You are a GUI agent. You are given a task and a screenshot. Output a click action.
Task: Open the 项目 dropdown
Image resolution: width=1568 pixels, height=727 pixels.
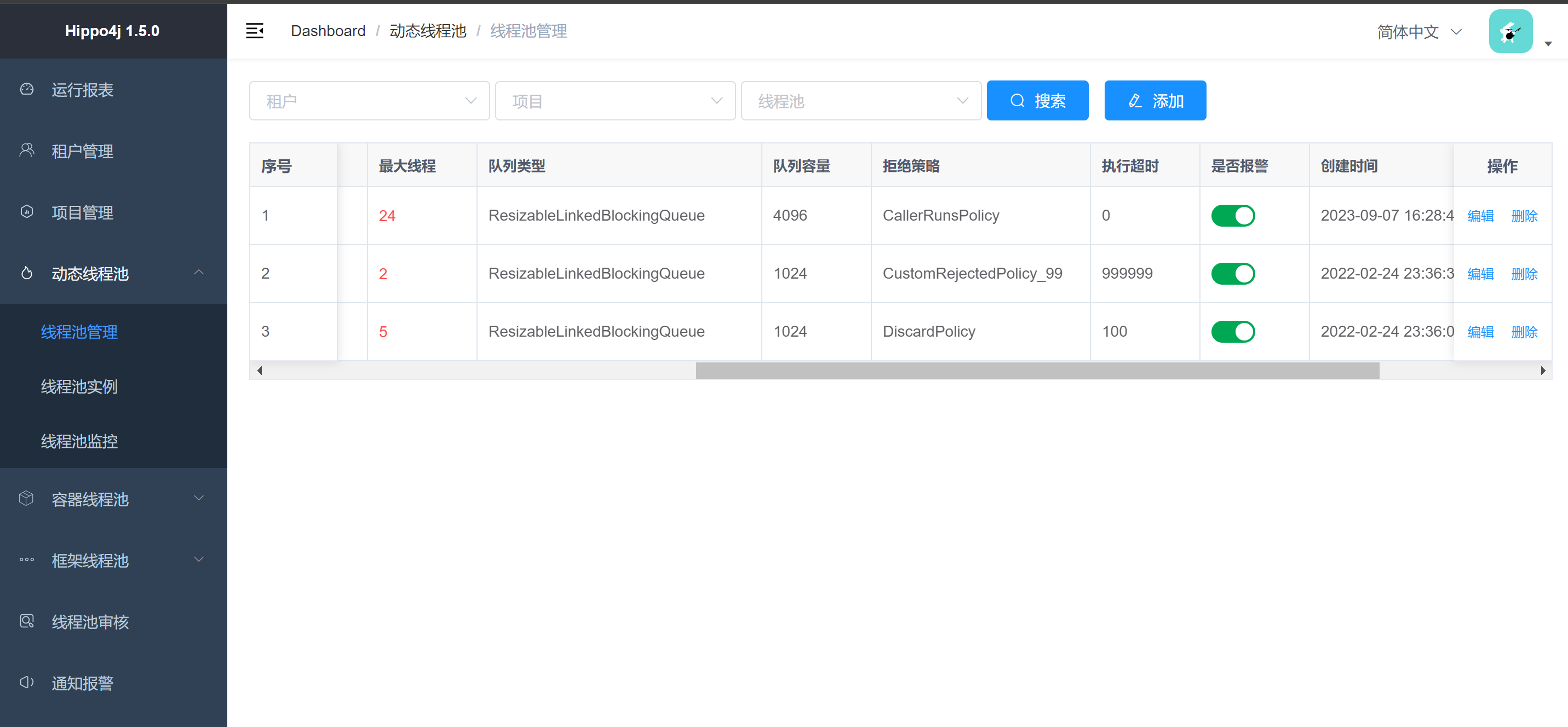coord(616,101)
